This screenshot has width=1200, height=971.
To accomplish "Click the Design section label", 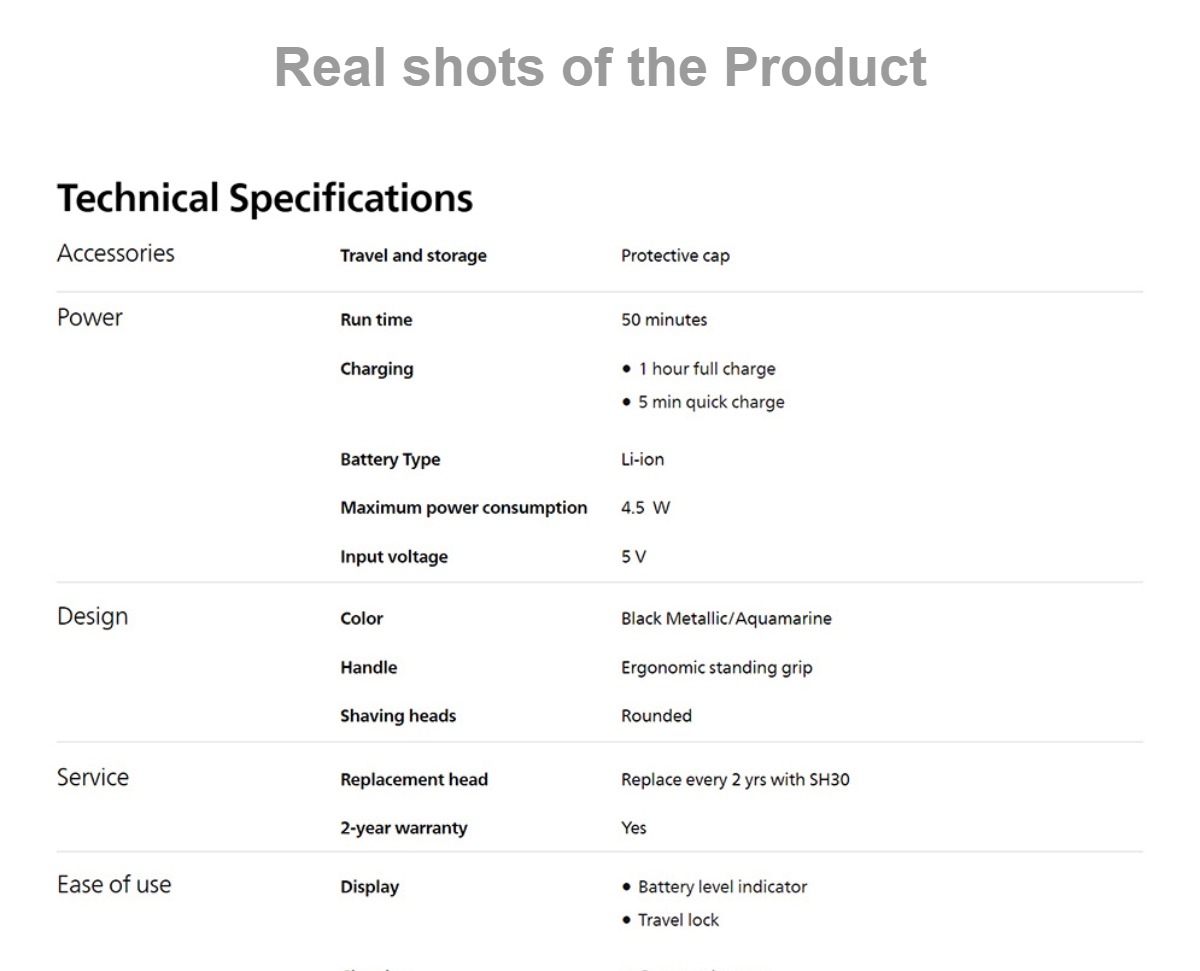I will pos(93,616).
